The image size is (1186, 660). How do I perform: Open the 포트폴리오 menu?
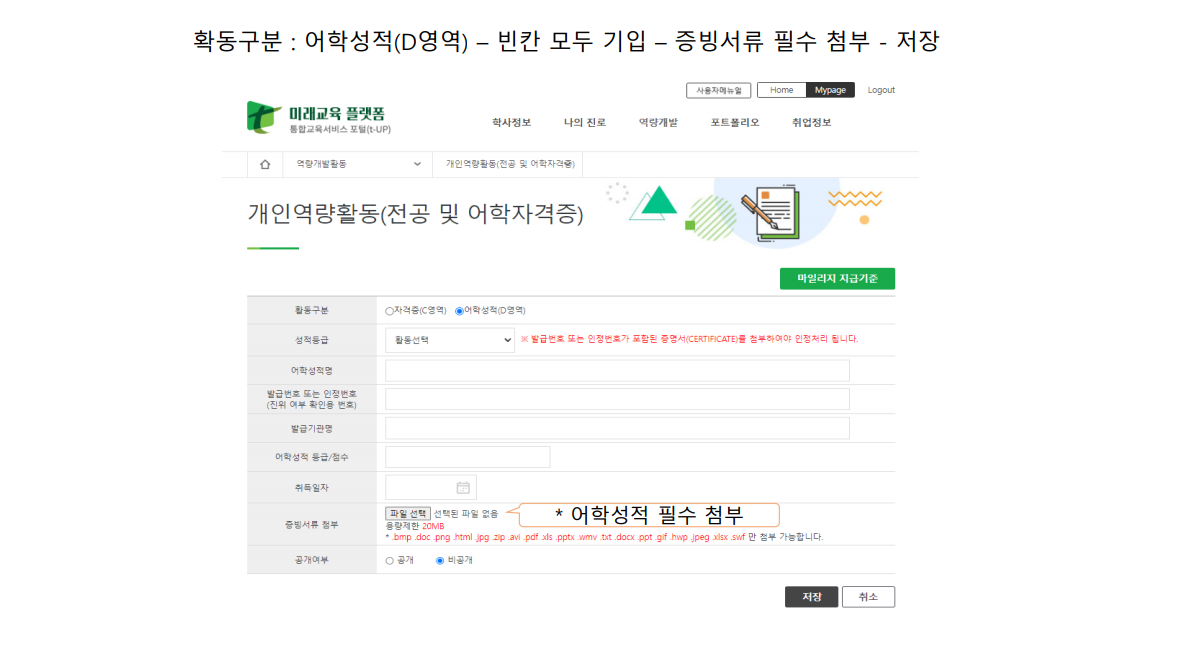coord(735,123)
